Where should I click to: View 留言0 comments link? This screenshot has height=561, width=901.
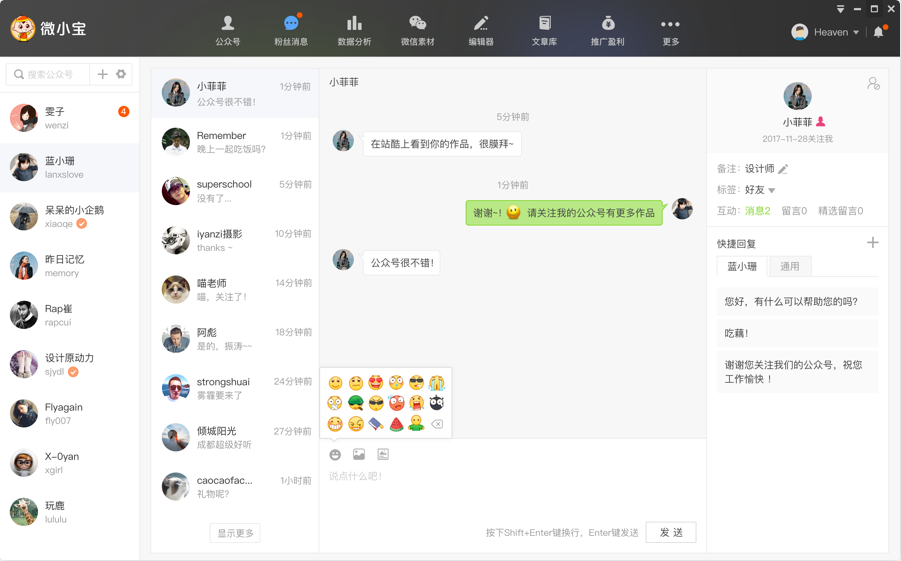point(794,211)
